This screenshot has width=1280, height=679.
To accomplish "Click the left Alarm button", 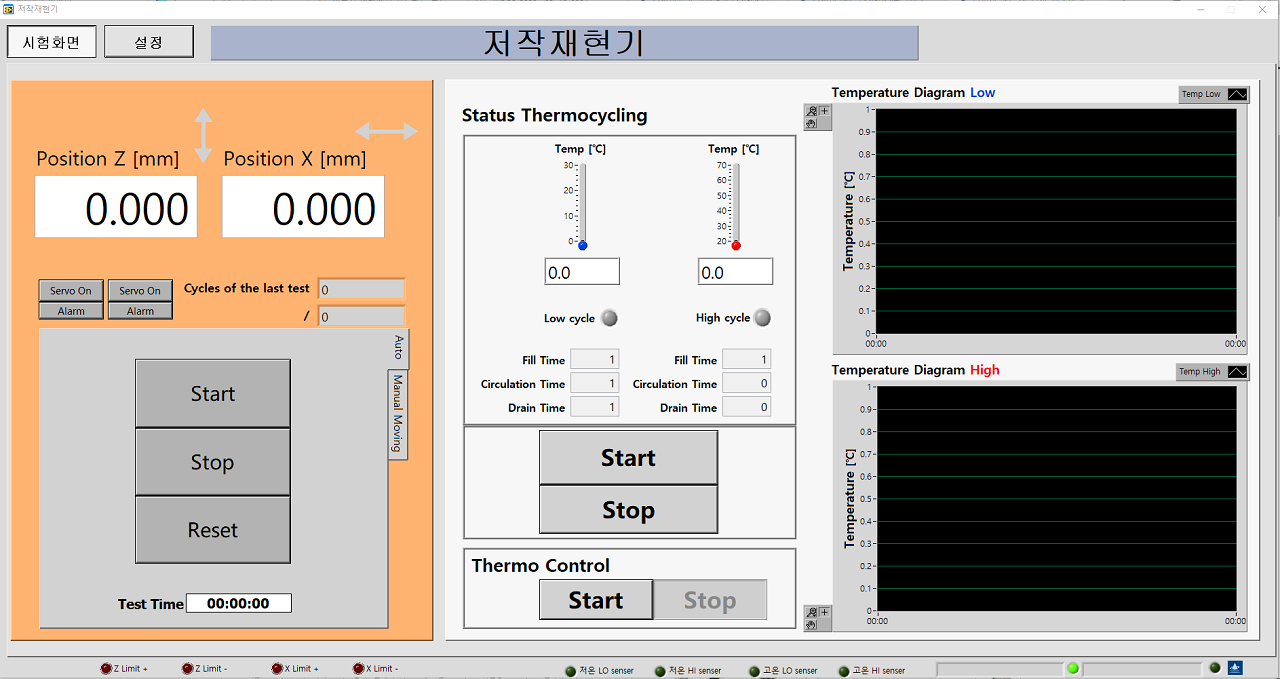I will 71,311.
